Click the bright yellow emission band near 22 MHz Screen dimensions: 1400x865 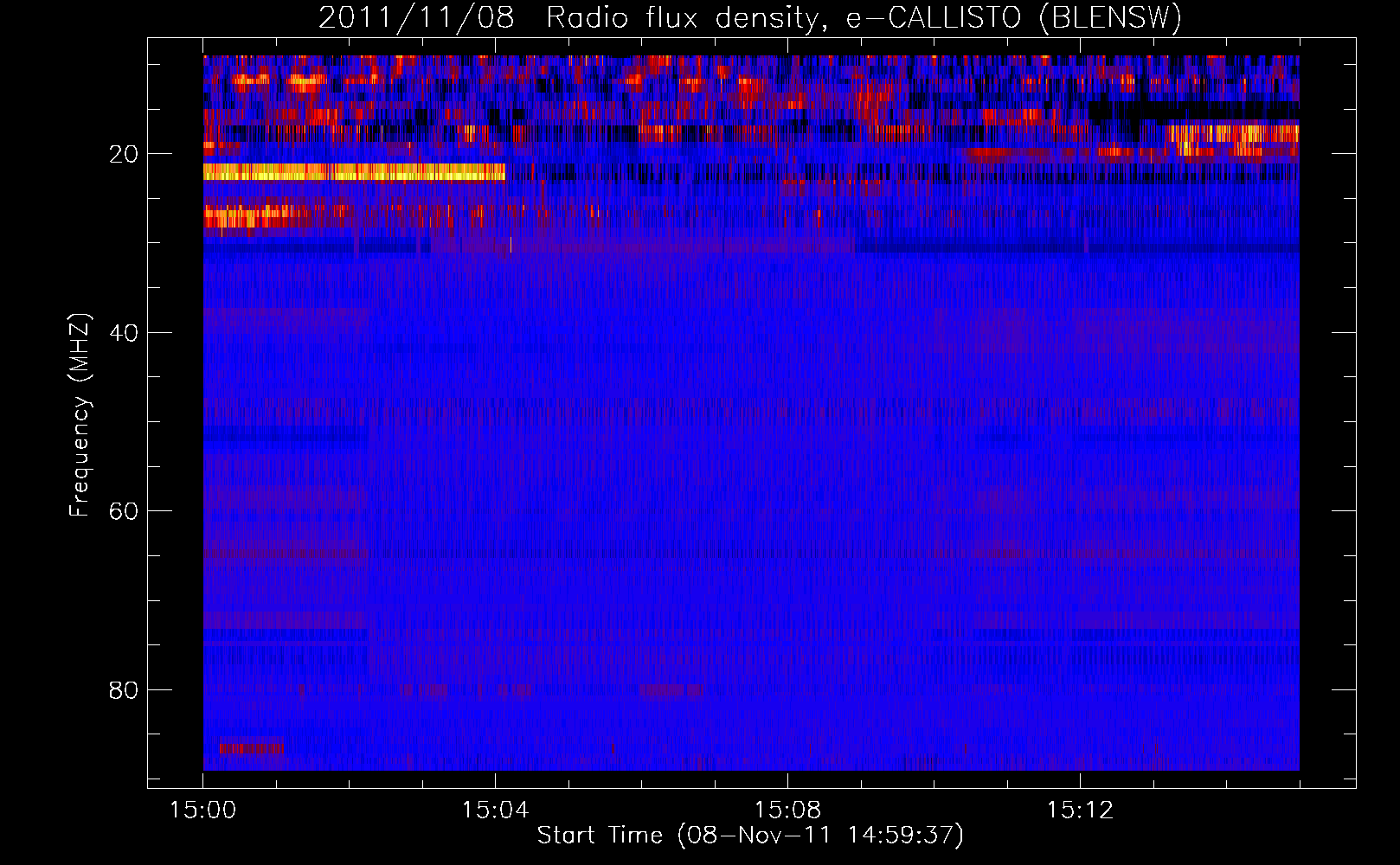(354, 172)
